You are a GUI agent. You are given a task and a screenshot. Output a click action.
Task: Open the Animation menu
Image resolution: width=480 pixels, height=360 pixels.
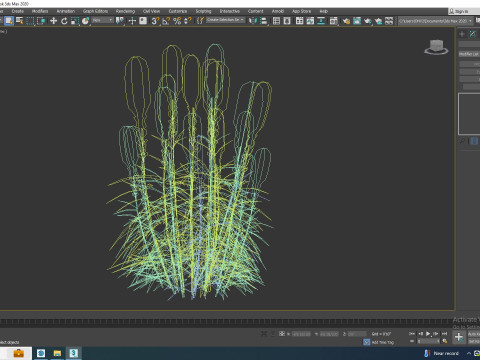(x=66, y=11)
